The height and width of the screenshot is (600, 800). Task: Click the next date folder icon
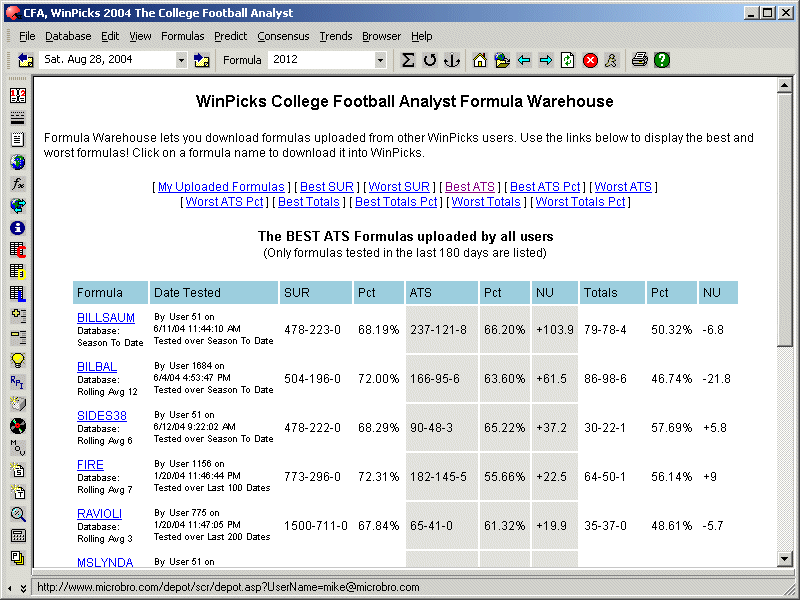(202, 60)
